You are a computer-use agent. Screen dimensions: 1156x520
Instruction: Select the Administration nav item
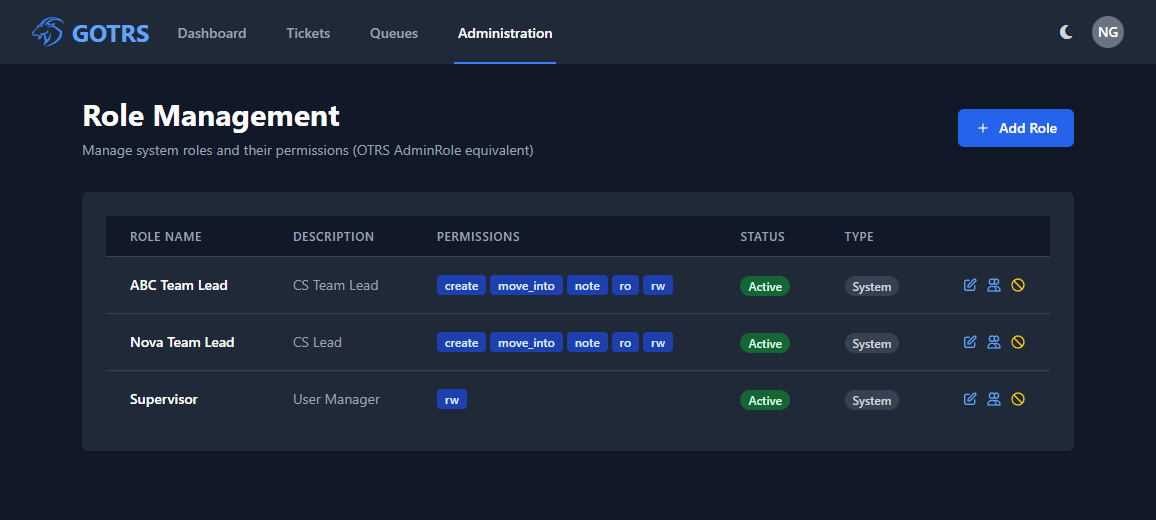(x=505, y=33)
